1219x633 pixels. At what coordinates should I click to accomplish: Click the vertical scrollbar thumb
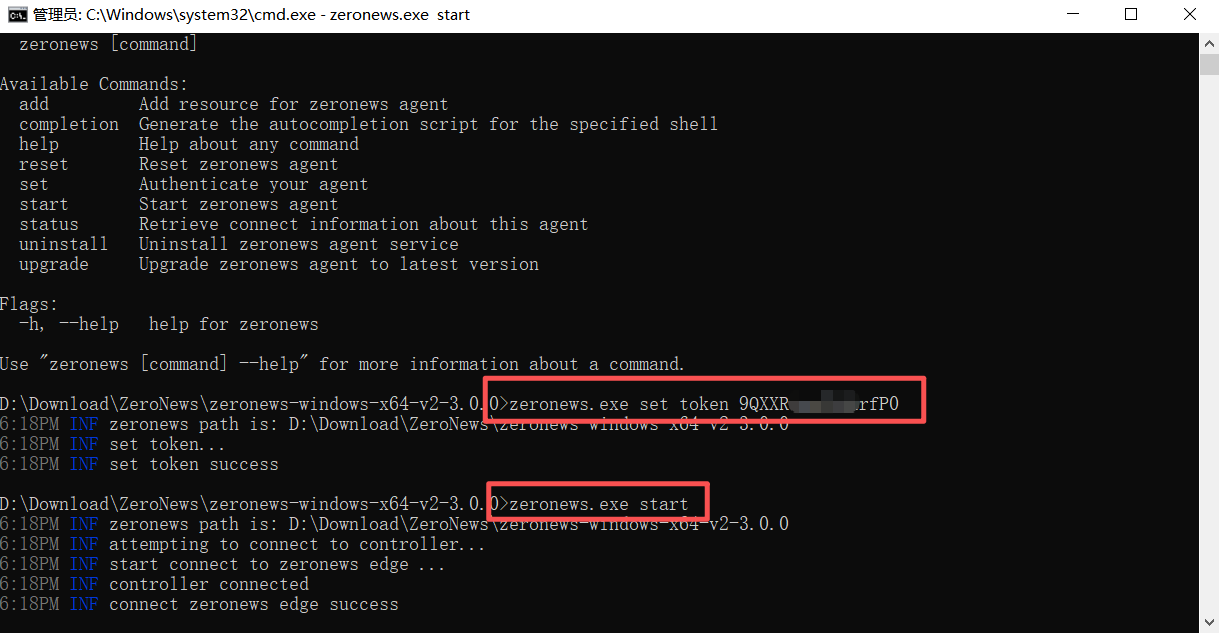click(1209, 64)
